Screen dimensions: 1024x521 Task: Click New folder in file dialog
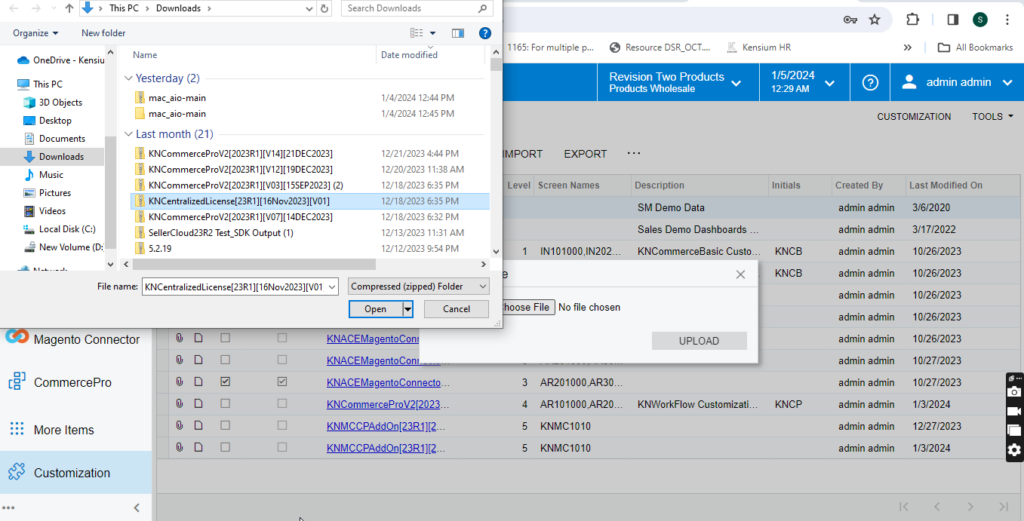click(103, 33)
